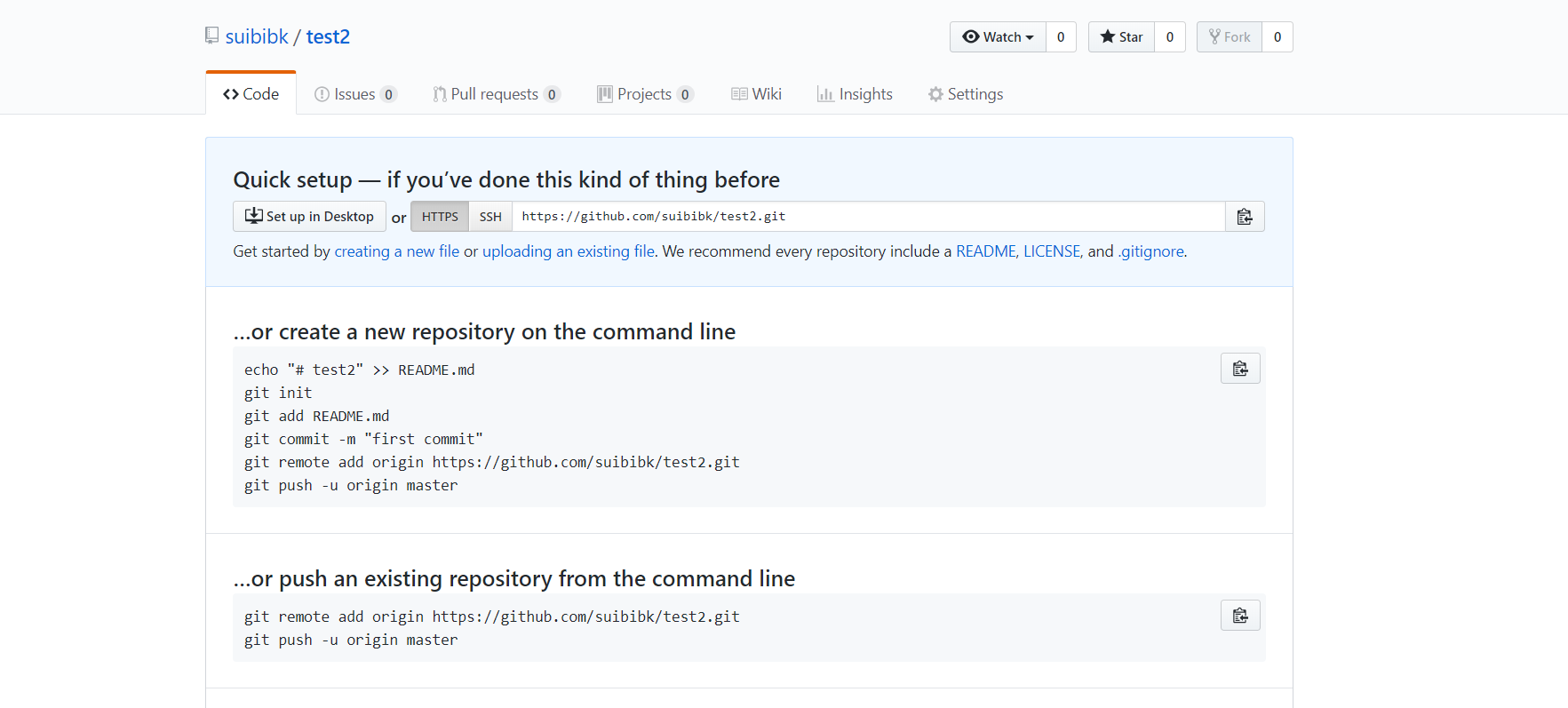The image size is (1568, 708).
Task: Follow the 'creating a new file' link
Action: [397, 251]
